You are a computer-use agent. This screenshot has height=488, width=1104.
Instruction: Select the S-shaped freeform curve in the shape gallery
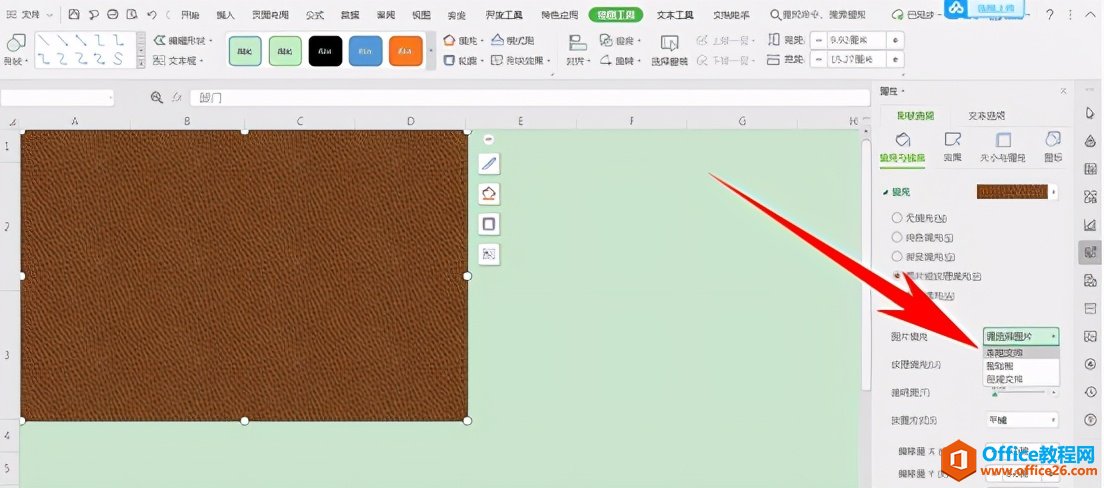[119, 59]
